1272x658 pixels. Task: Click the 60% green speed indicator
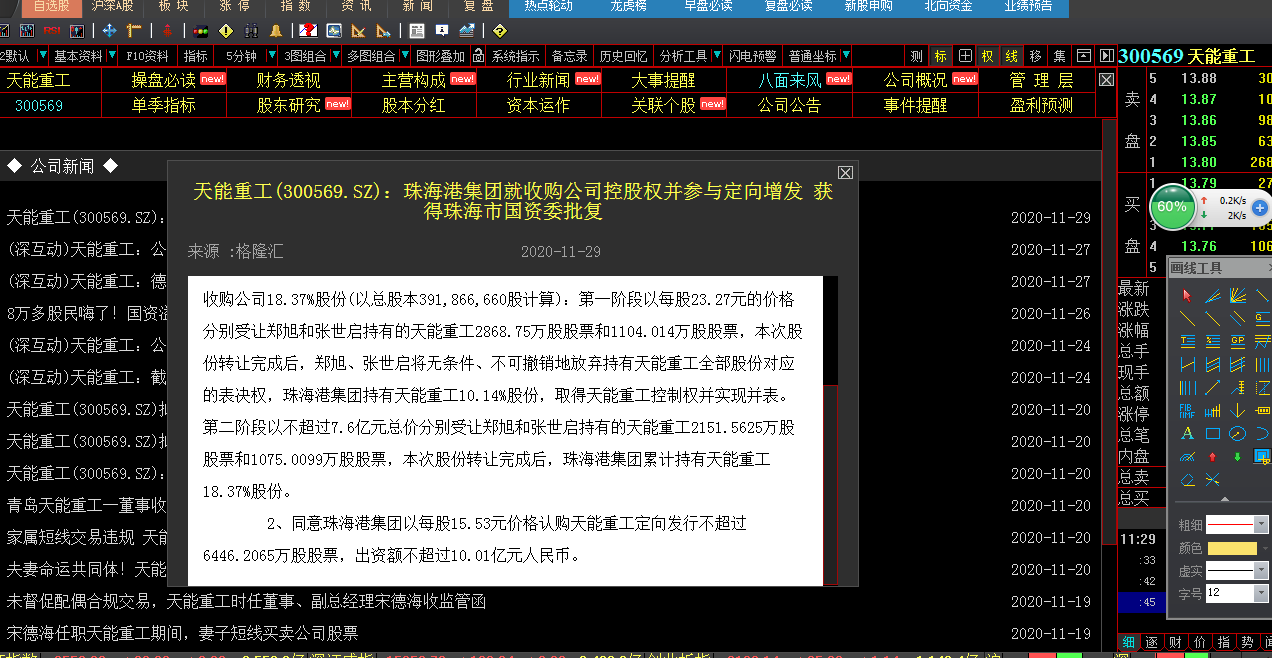click(1172, 207)
